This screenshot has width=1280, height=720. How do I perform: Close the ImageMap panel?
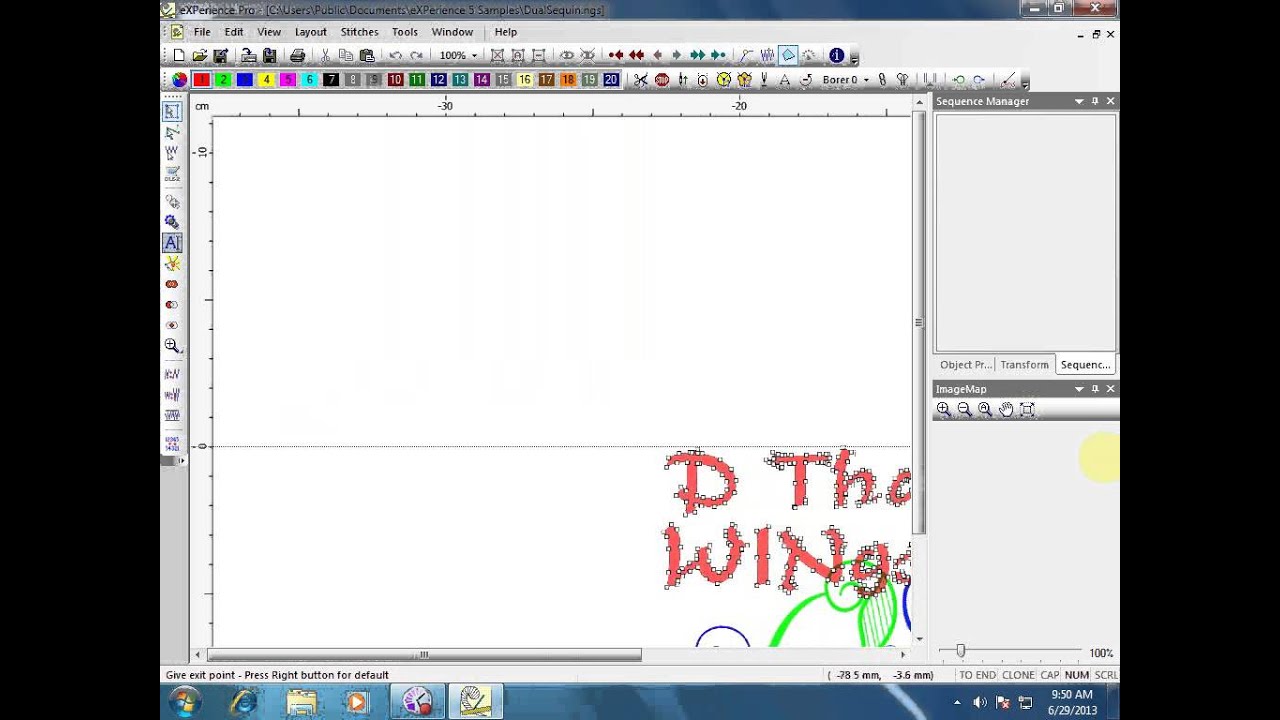point(1110,389)
